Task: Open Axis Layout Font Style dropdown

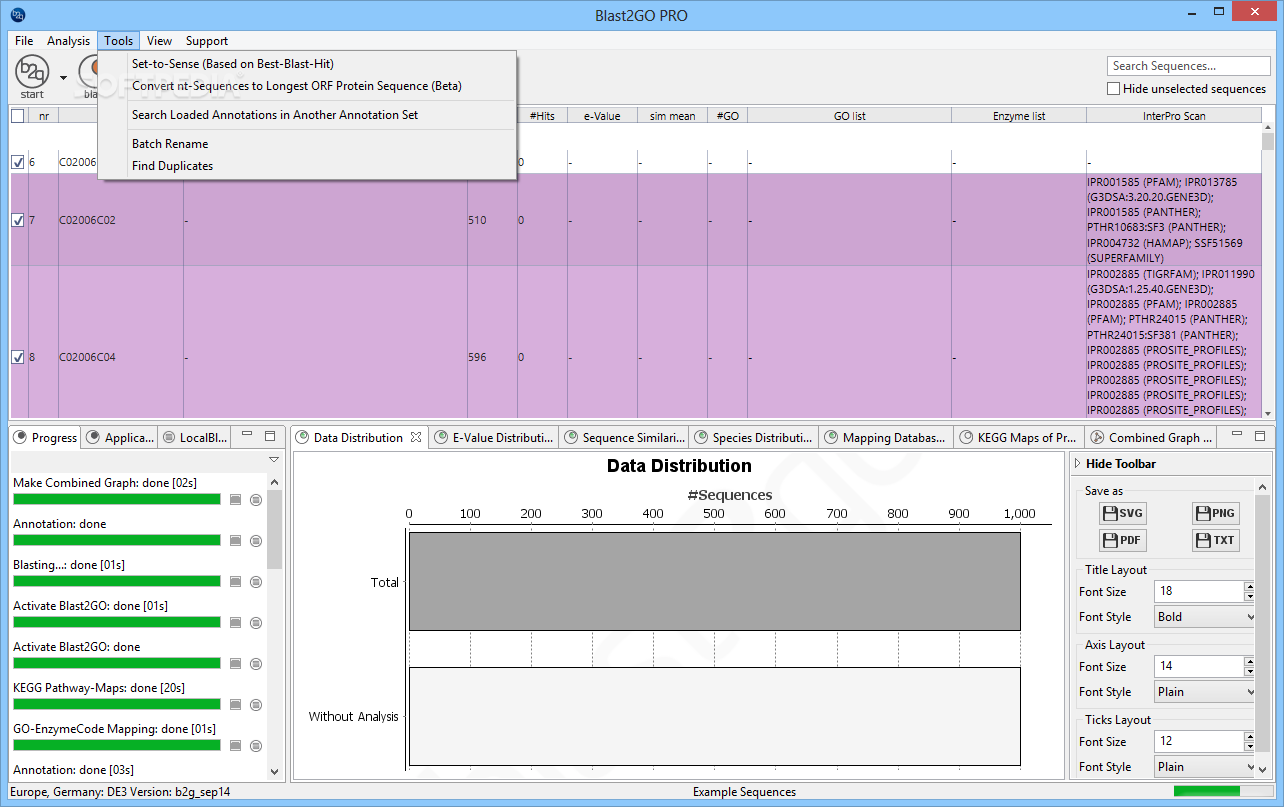Action: pos(1205,692)
